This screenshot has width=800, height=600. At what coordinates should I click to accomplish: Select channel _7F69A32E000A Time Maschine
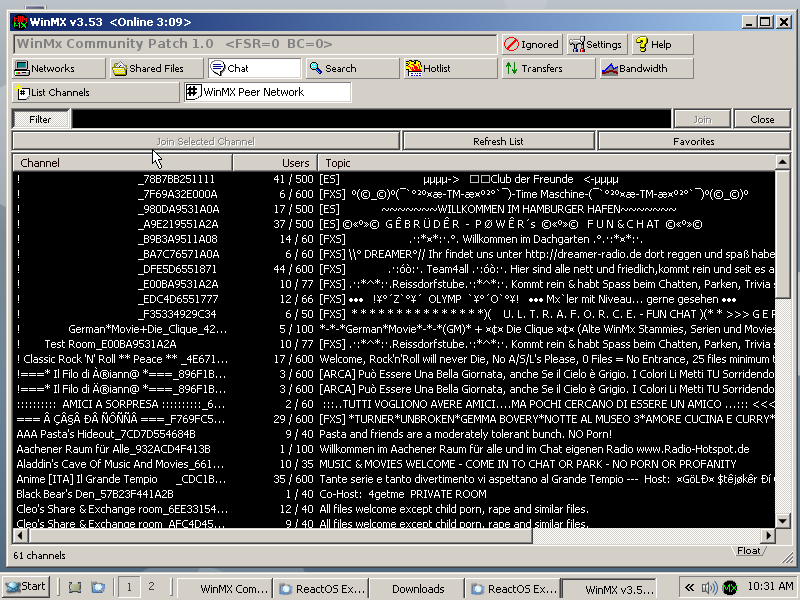point(394,194)
